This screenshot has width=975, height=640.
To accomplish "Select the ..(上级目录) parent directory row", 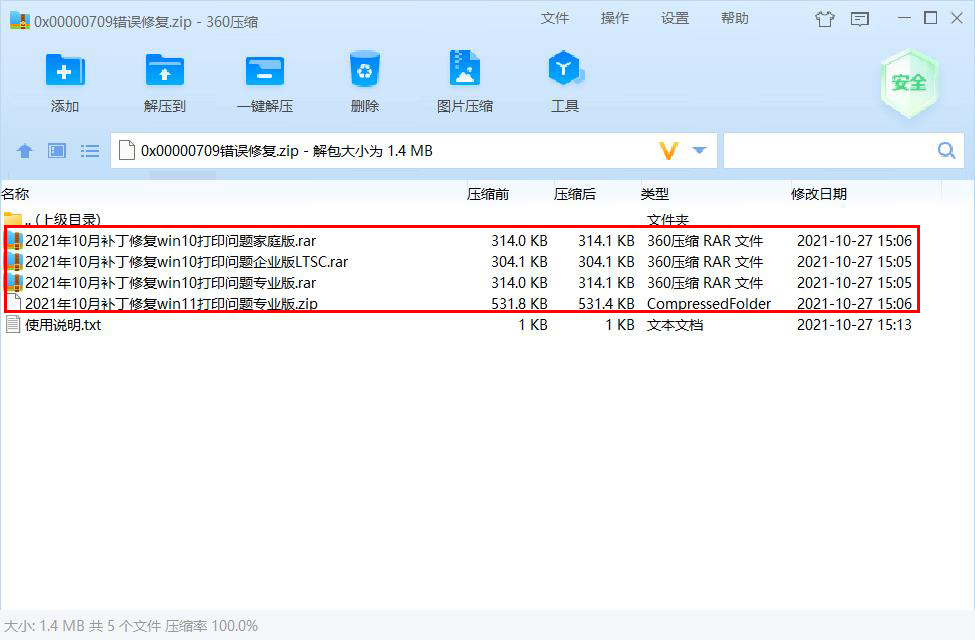I will click(62, 220).
